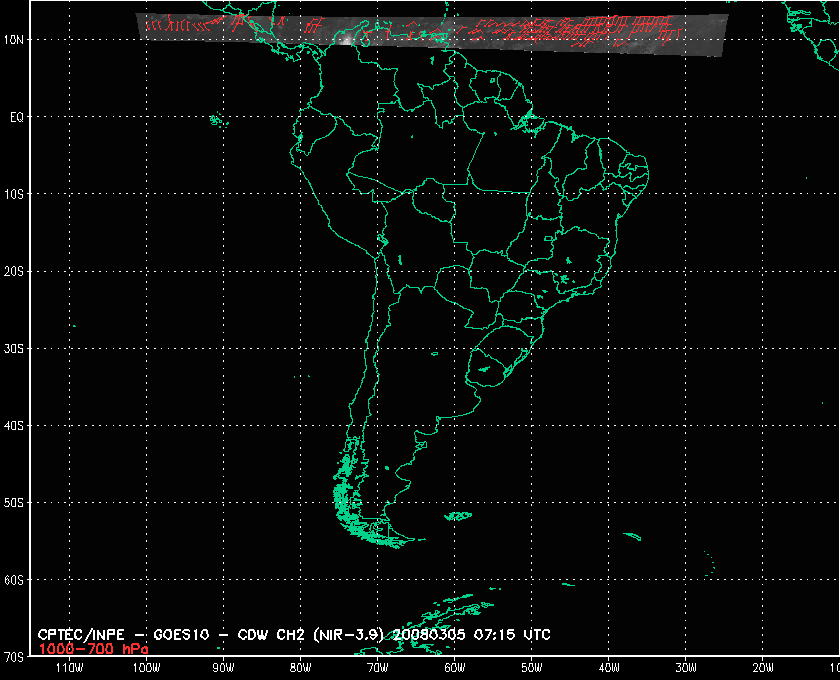Click the 60S latitude label
Viewport: 840px width, 680px height.
[x=14, y=580]
